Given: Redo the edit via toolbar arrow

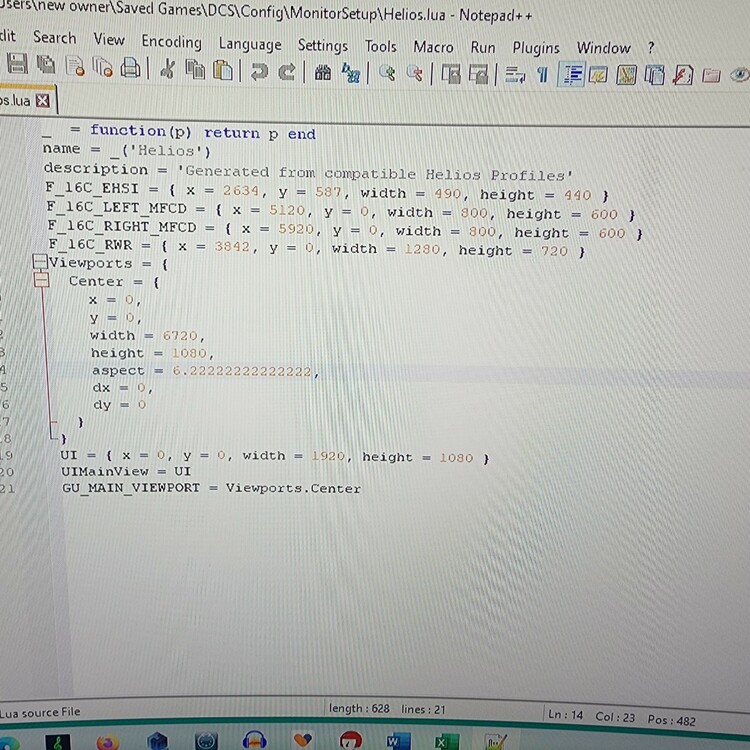Looking at the screenshot, I should [287, 72].
